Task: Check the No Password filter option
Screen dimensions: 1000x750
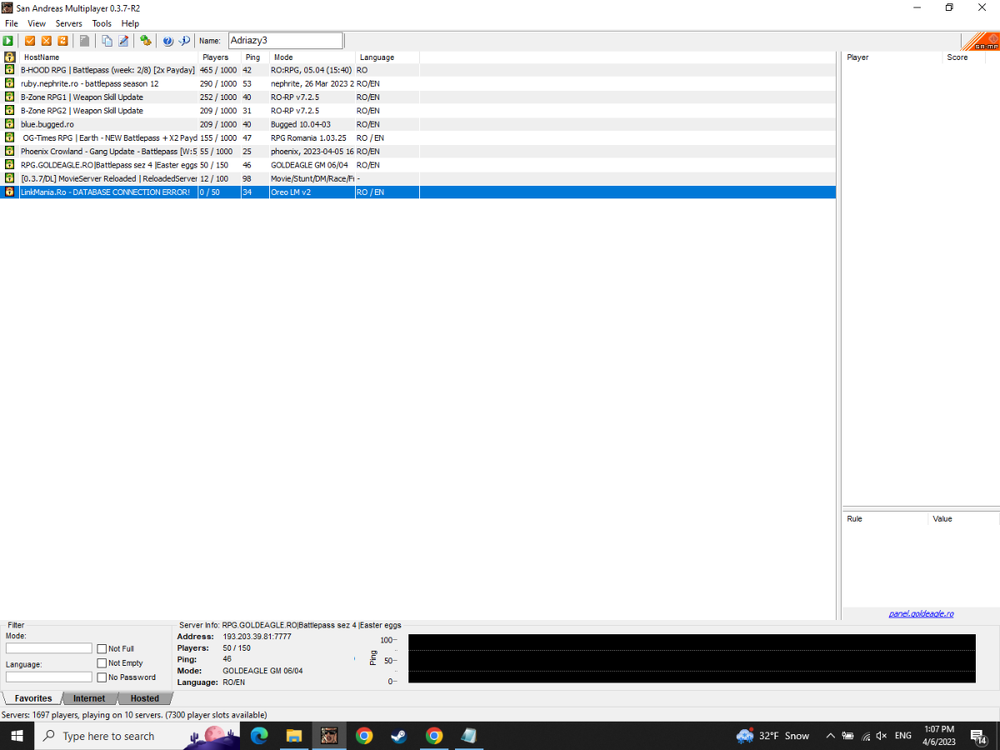Action: click(x=102, y=677)
